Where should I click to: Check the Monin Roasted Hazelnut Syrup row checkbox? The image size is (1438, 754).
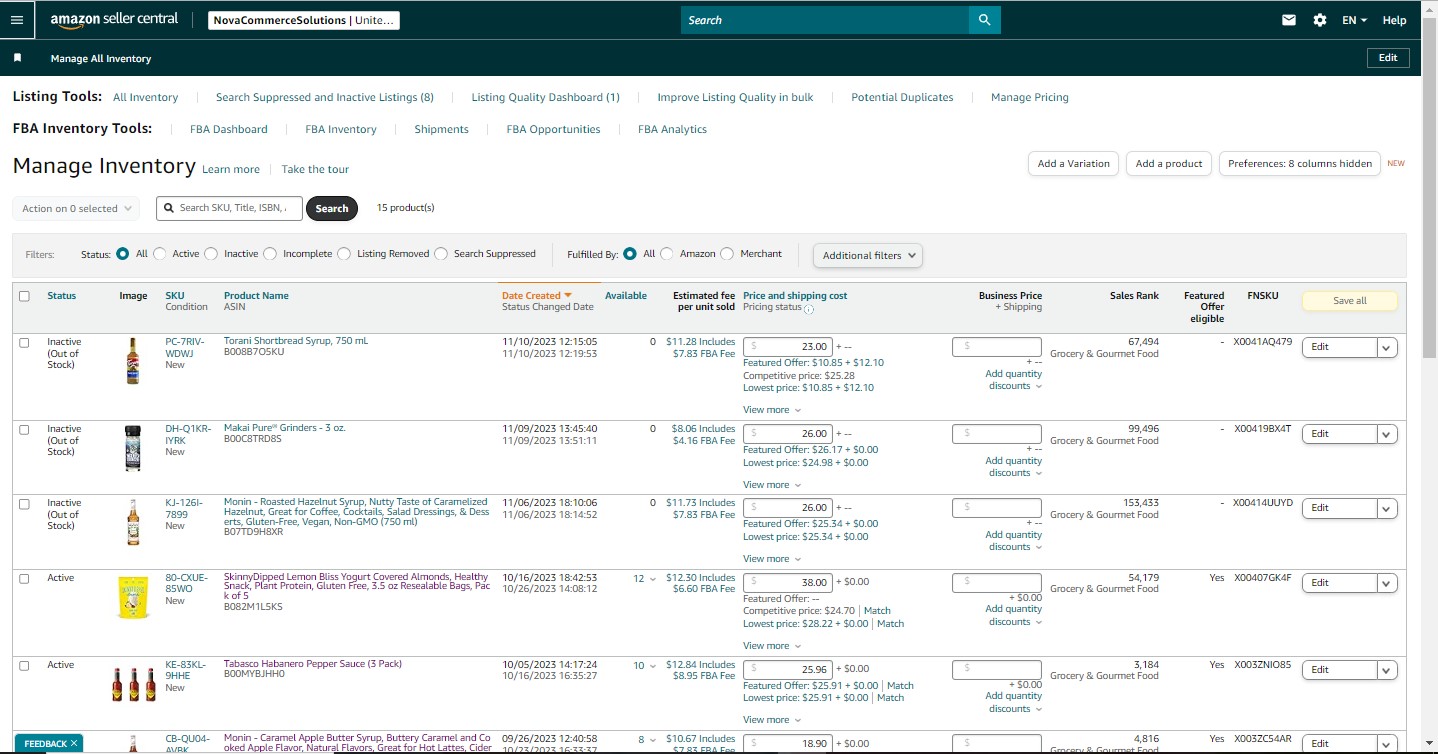(x=24, y=504)
